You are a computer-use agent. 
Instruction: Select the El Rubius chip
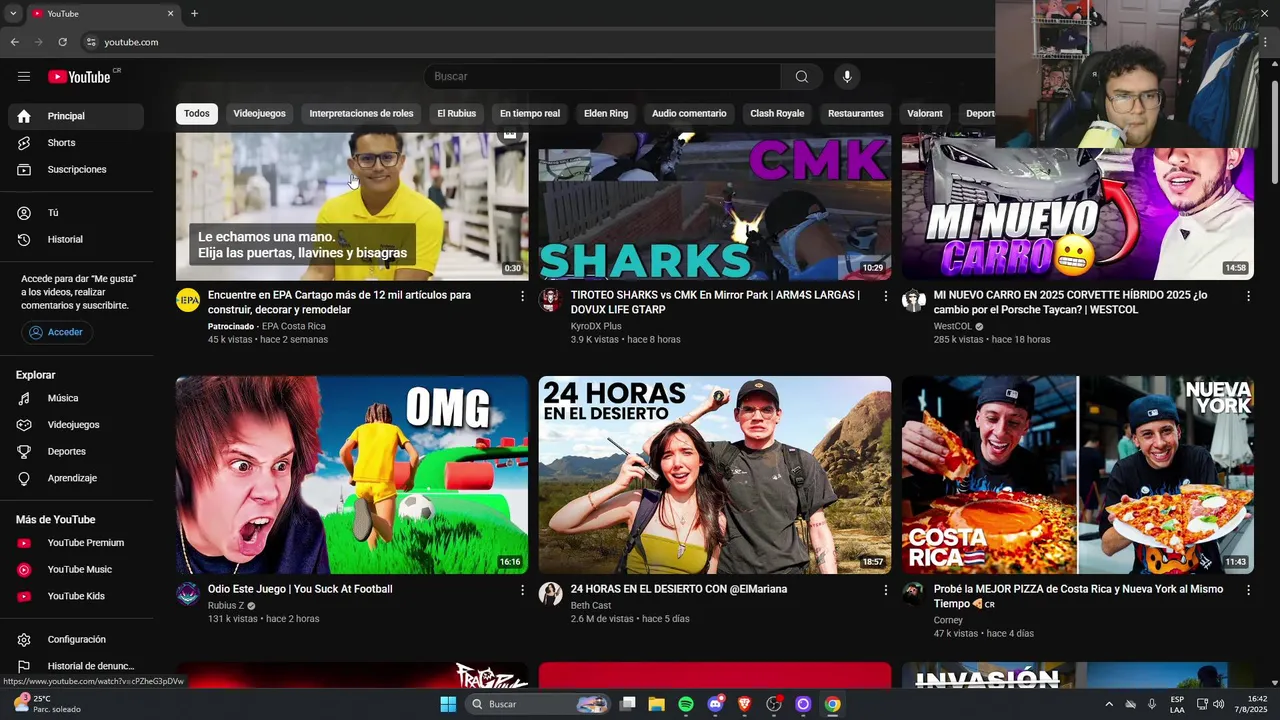(456, 113)
